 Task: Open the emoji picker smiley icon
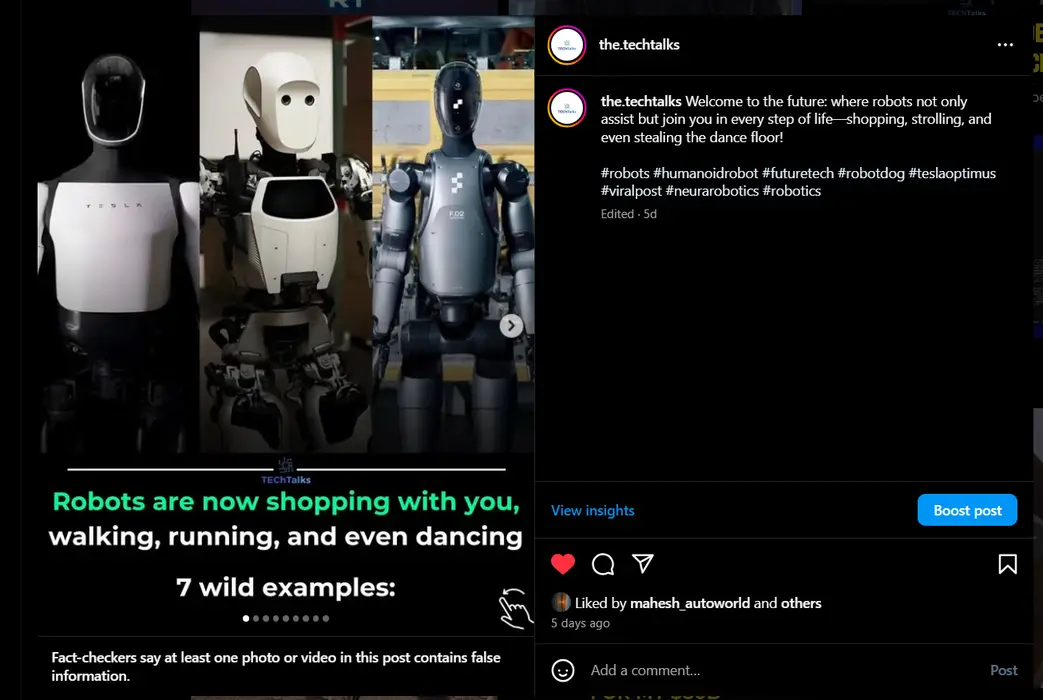click(563, 670)
